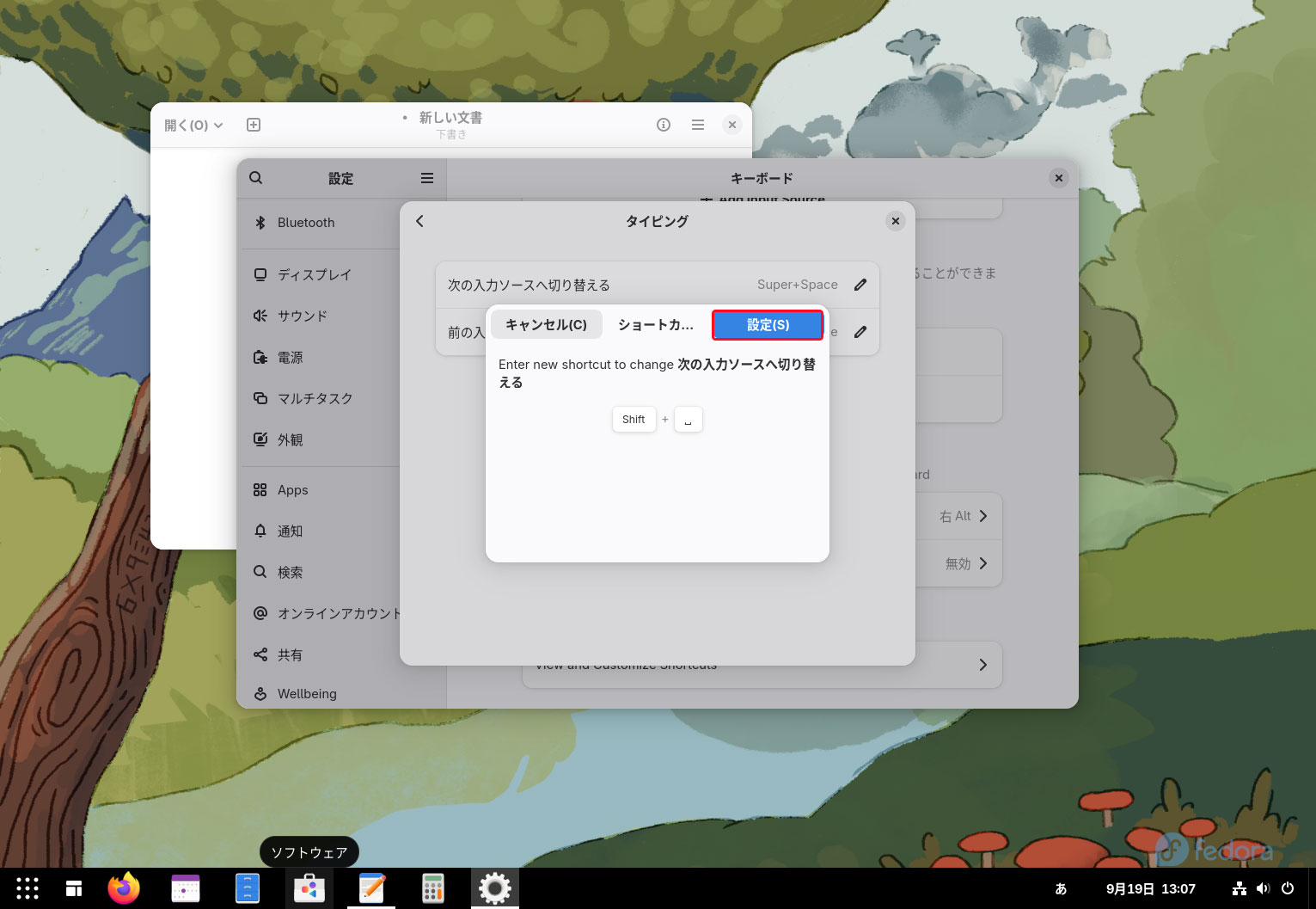Open Wellbeing settings panel
The width and height of the screenshot is (1316, 909).
320,693
